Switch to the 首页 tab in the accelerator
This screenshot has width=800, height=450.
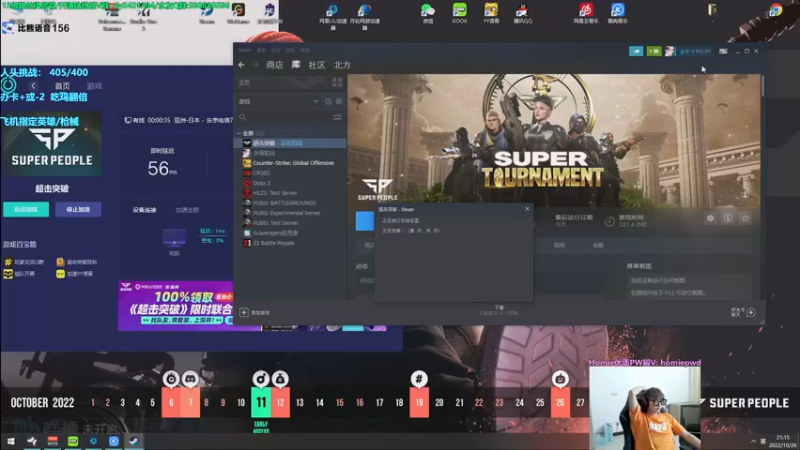62,86
